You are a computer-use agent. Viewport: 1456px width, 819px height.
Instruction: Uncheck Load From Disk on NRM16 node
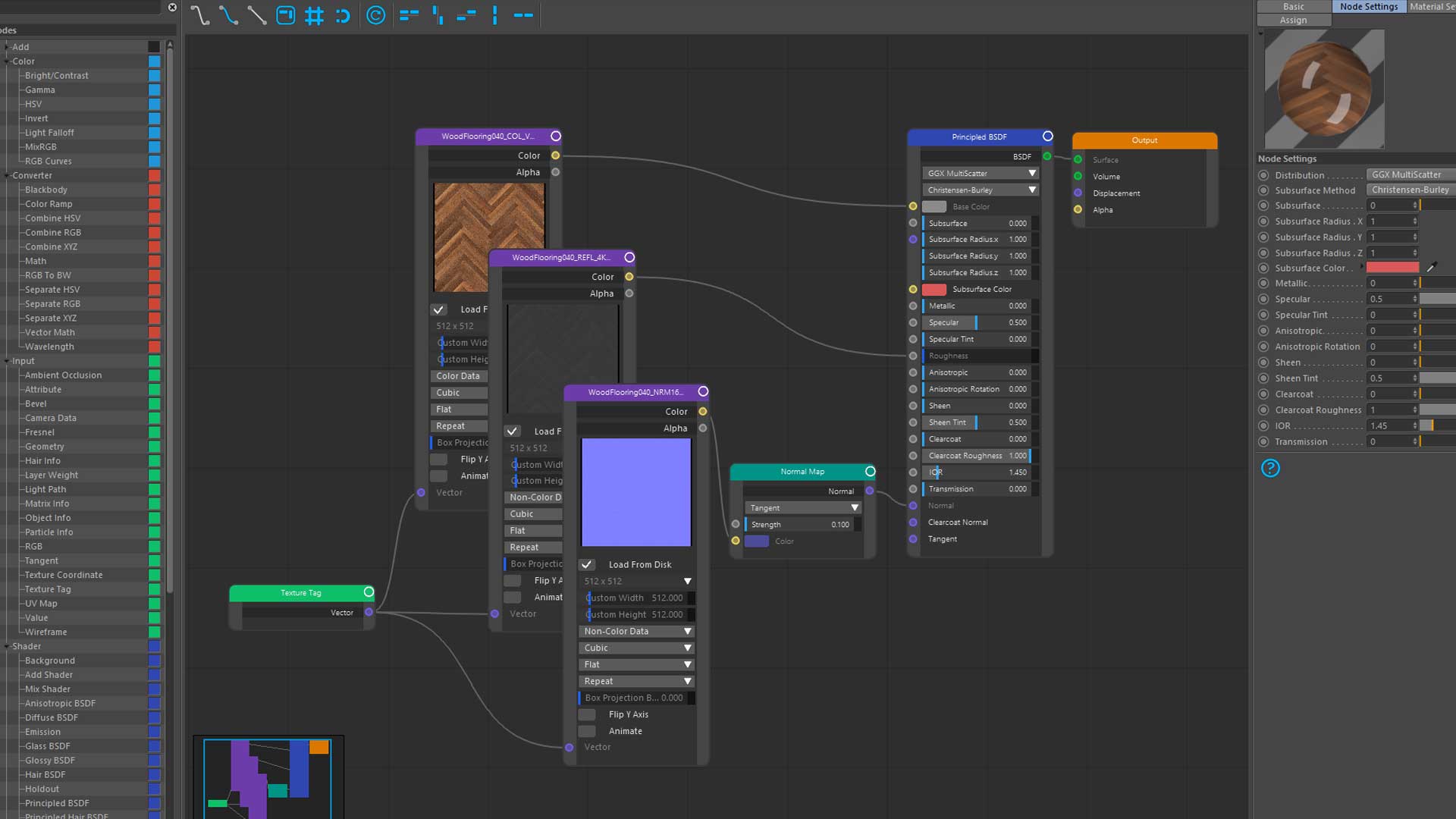coord(587,565)
